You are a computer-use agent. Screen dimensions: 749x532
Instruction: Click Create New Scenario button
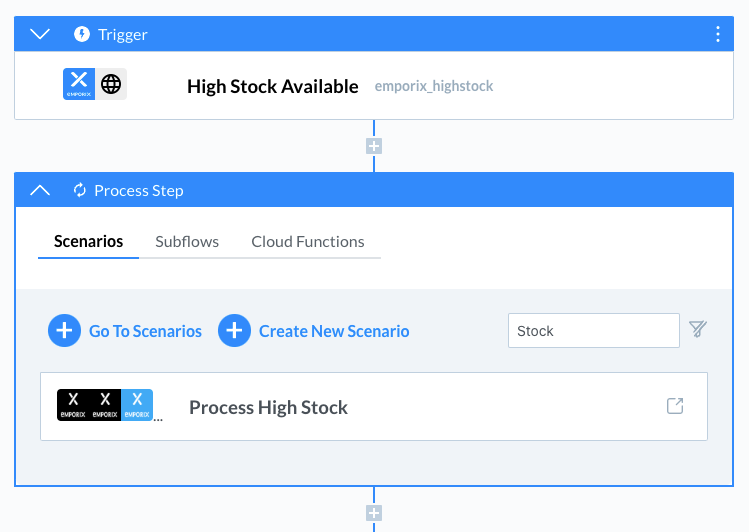(x=314, y=331)
